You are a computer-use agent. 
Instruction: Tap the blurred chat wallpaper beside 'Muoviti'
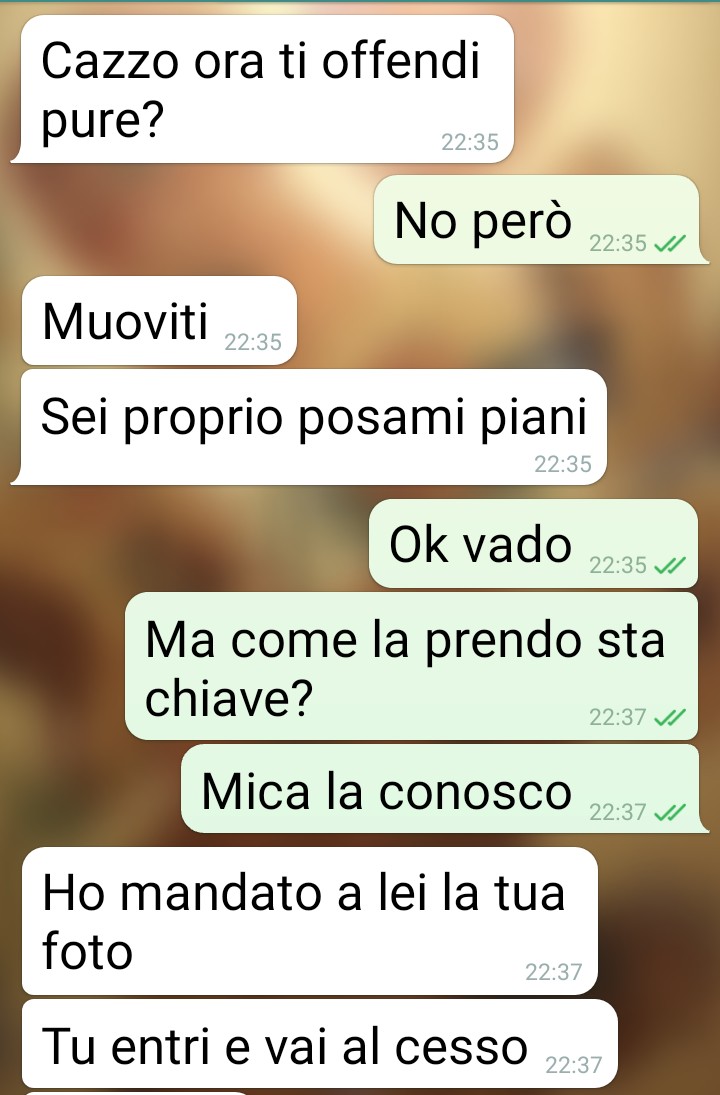click(x=503, y=321)
